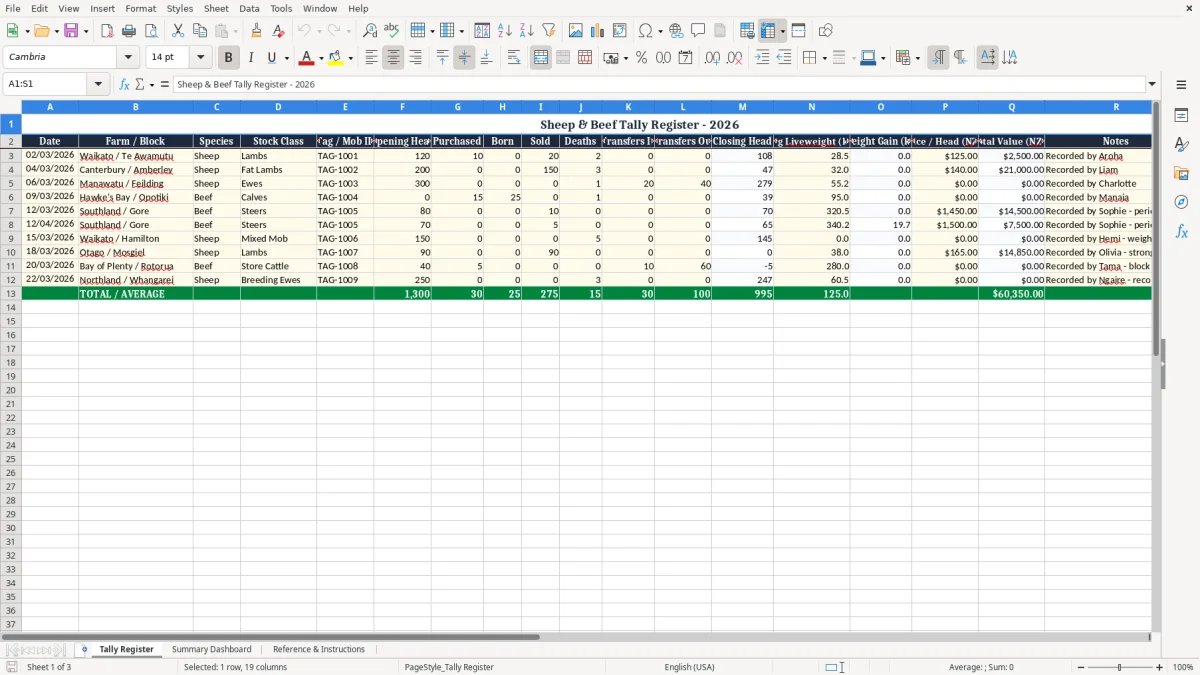Click the Clear Direct Formatting icon
The height and width of the screenshot is (675, 1200).
click(x=279, y=31)
